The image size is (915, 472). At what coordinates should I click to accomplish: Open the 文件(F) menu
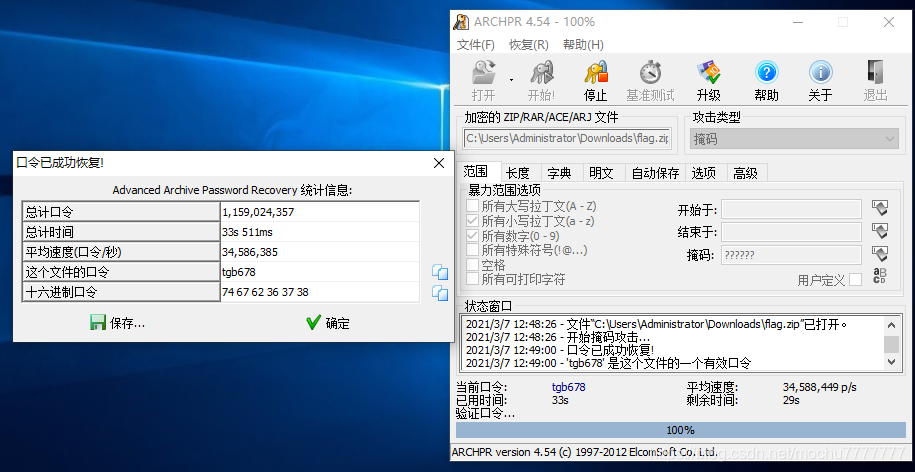pos(476,45)
